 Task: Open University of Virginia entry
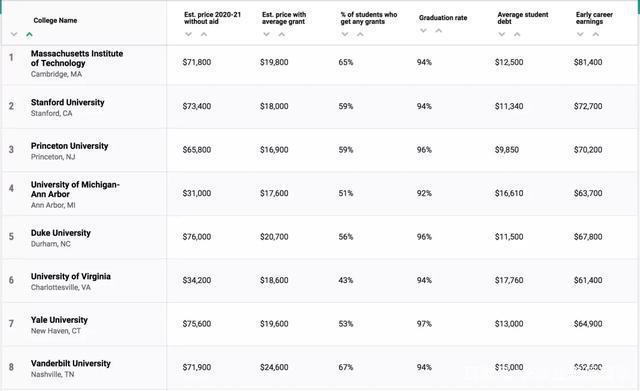pos(71,276)
